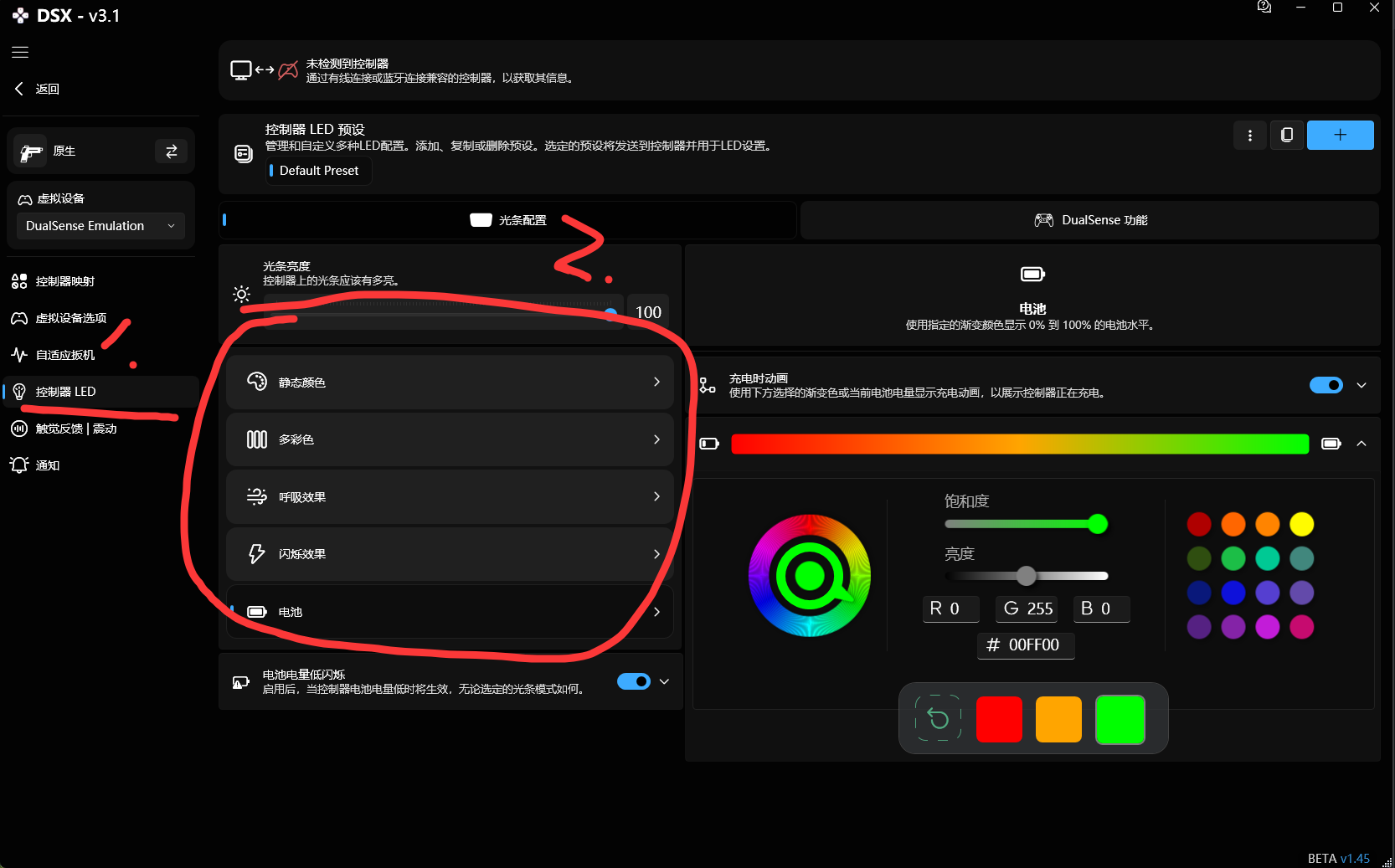Click the copy preset icon

[1287, 135]
